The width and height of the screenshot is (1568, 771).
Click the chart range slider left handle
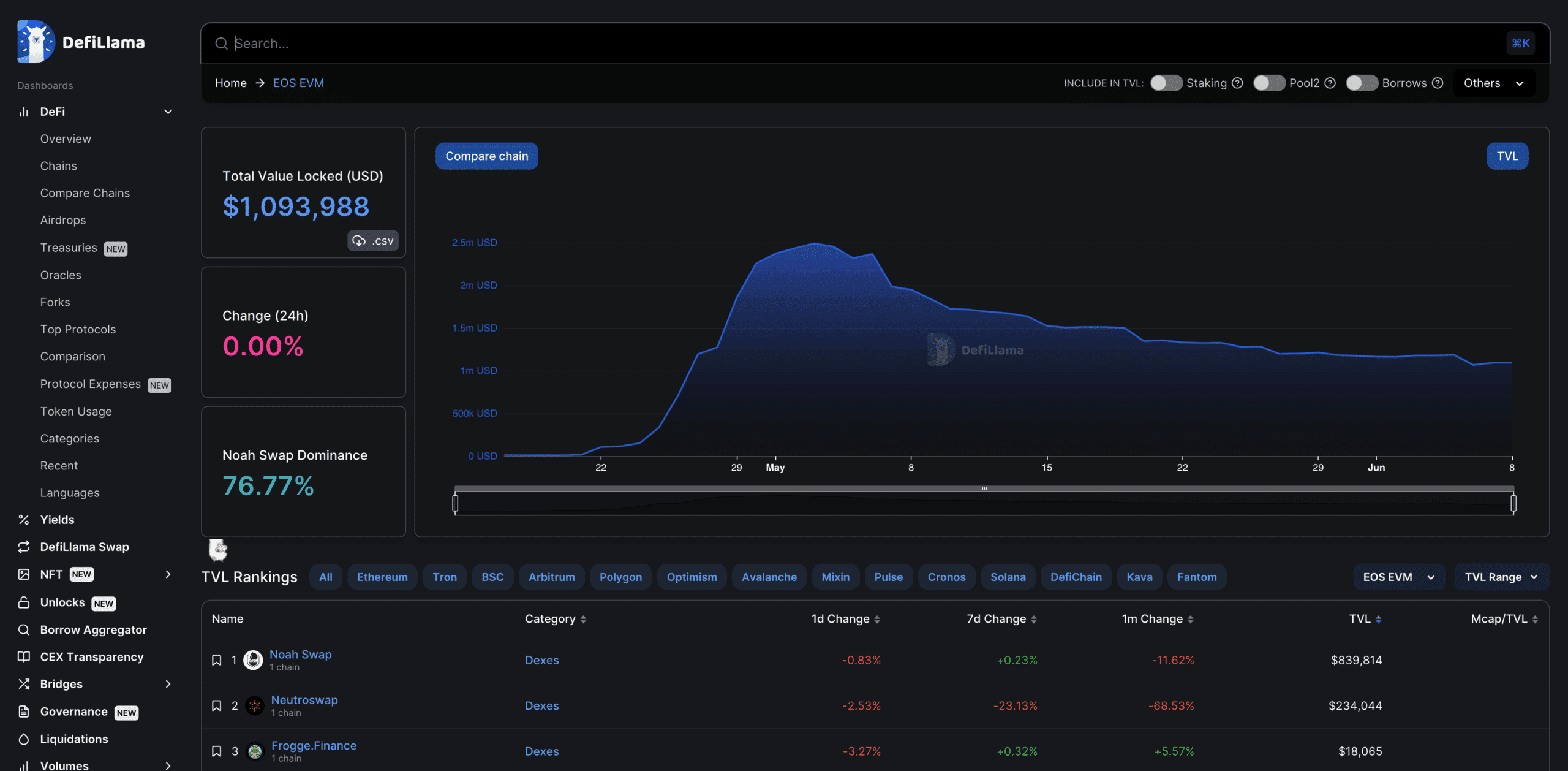click(455, 503)
